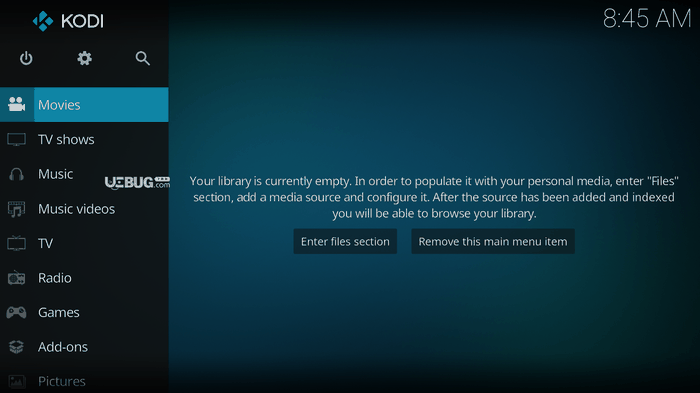700x393 pixels.
Task: Click the Music videos icon
Action: click(17, 209)
